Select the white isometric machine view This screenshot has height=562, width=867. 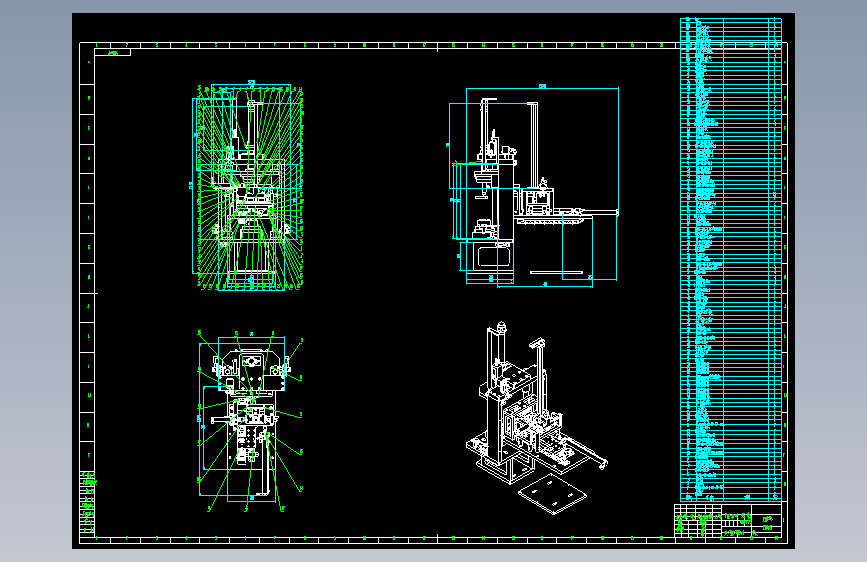point(536,418)
